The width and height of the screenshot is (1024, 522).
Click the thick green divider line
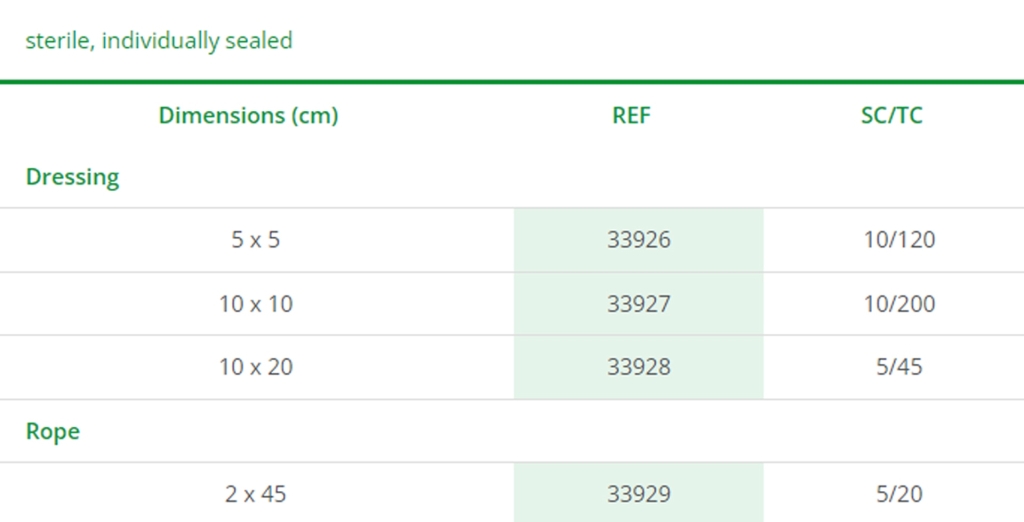pos(512,81)
